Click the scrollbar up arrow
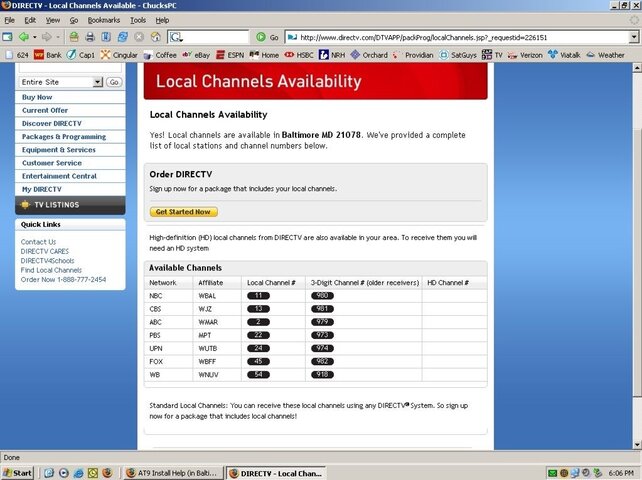 (x=637, y=68)
